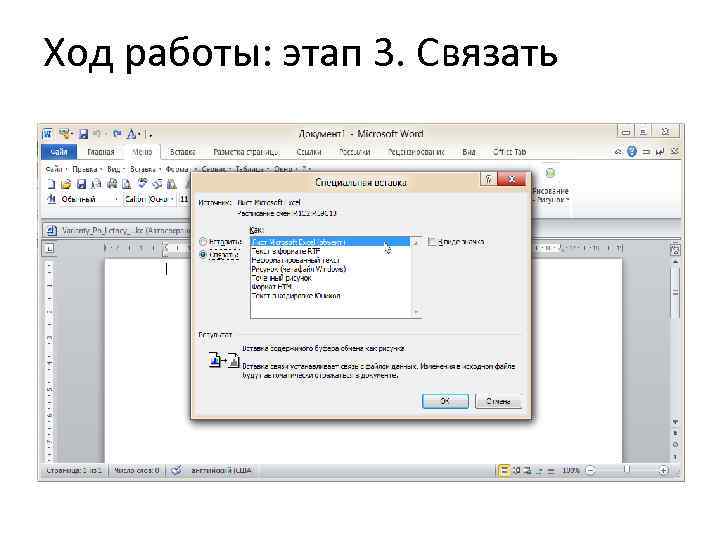This screenshot has width=720, height=540.
Task: Click the document vertical scrollbar up arrow
Action: tap(675, 262)
